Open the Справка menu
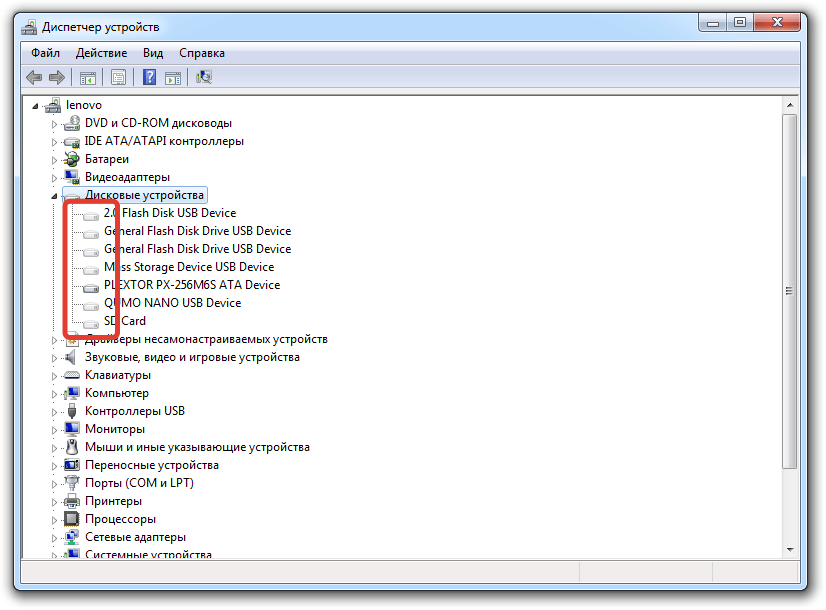Viewport: 826px width, 610px height. coord(202,53)
